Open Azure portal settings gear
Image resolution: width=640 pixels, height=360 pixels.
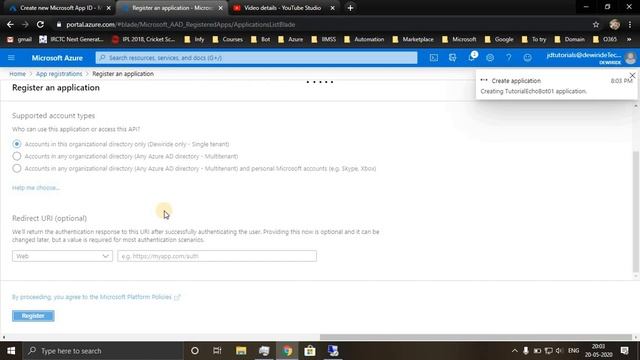pos(490,58)
